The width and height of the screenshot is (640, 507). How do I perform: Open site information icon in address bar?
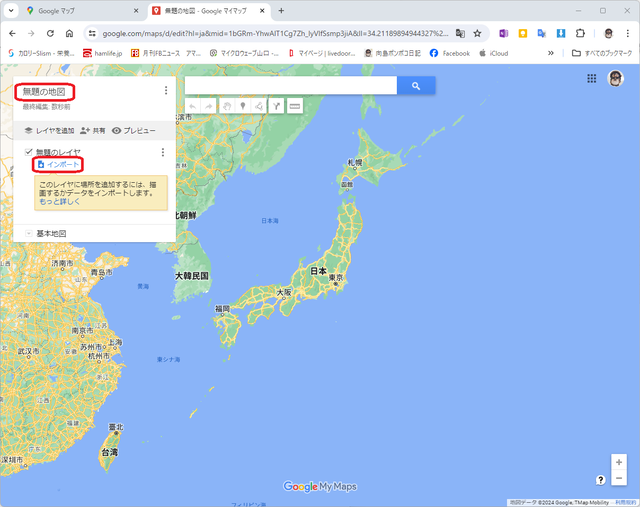(92, 33)
